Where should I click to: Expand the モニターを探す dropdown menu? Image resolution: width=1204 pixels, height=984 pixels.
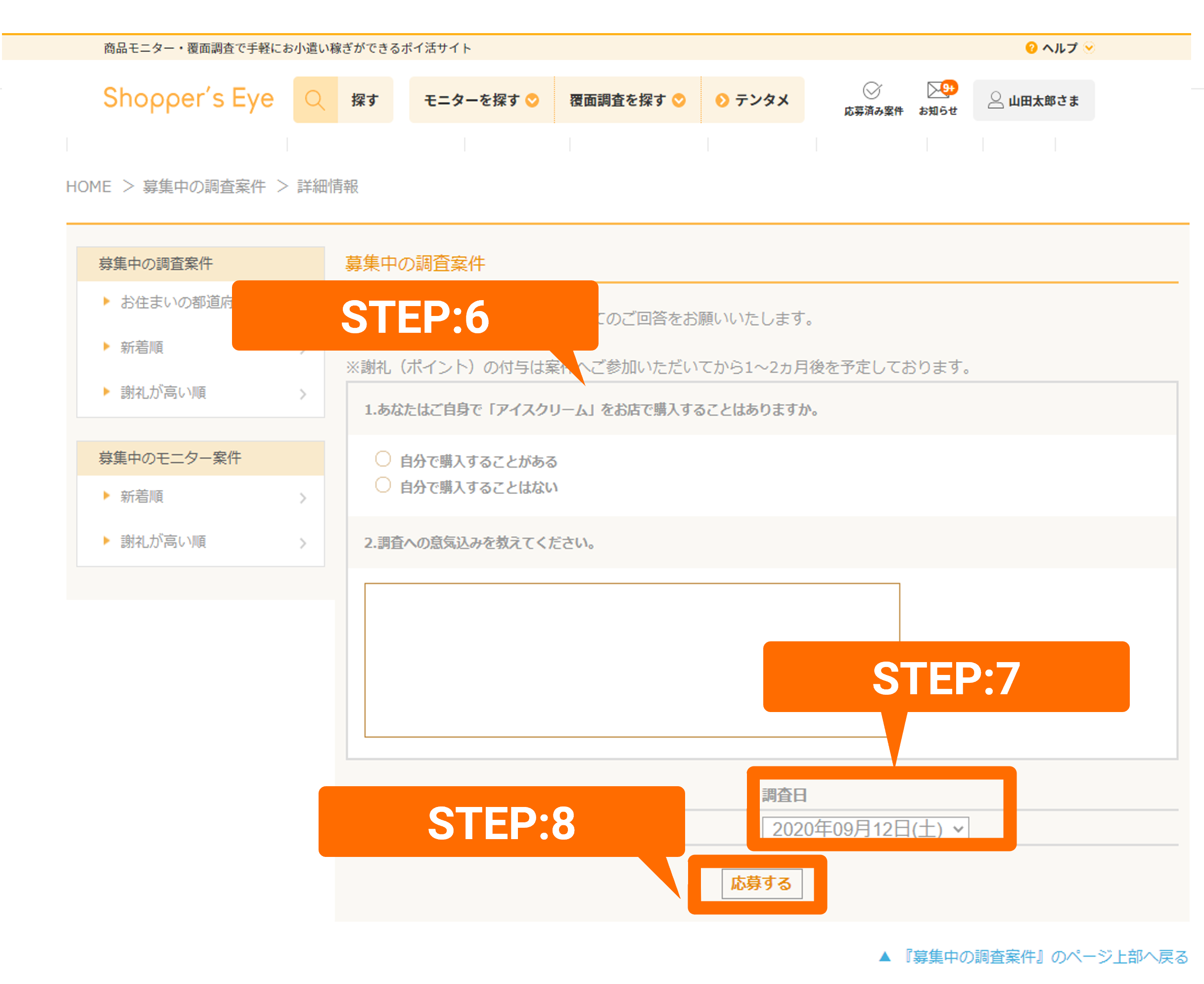pos(481,100)
